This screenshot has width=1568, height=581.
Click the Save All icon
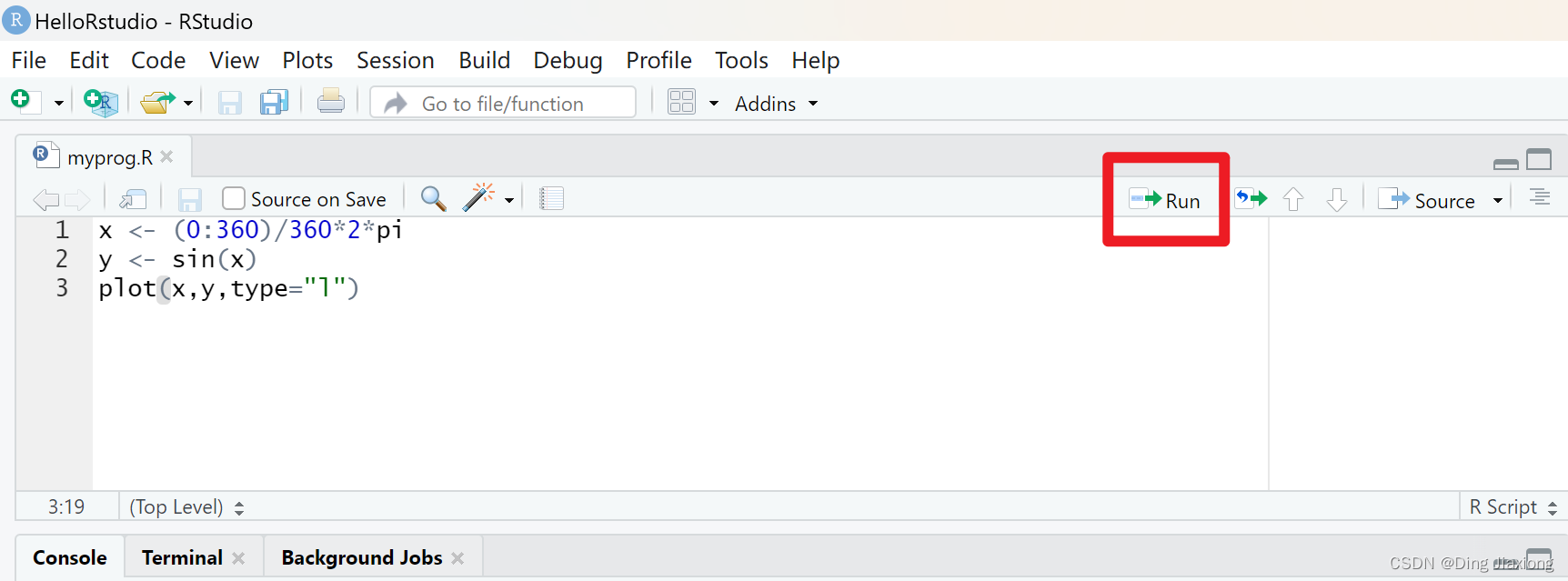[x=274, y=102]
